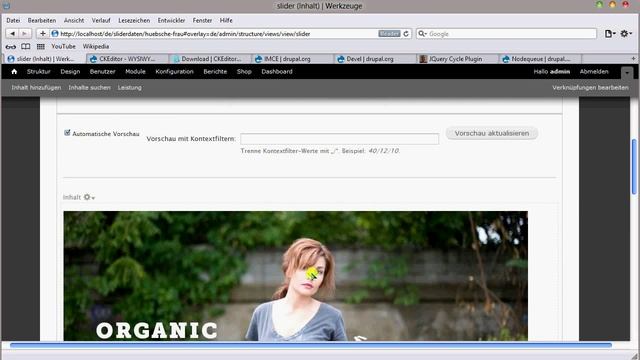This screenshot has width=640, height=360.
Task: Switch to the JQuery Cycle Plugin tab
Action: click(x=458, y=59)
